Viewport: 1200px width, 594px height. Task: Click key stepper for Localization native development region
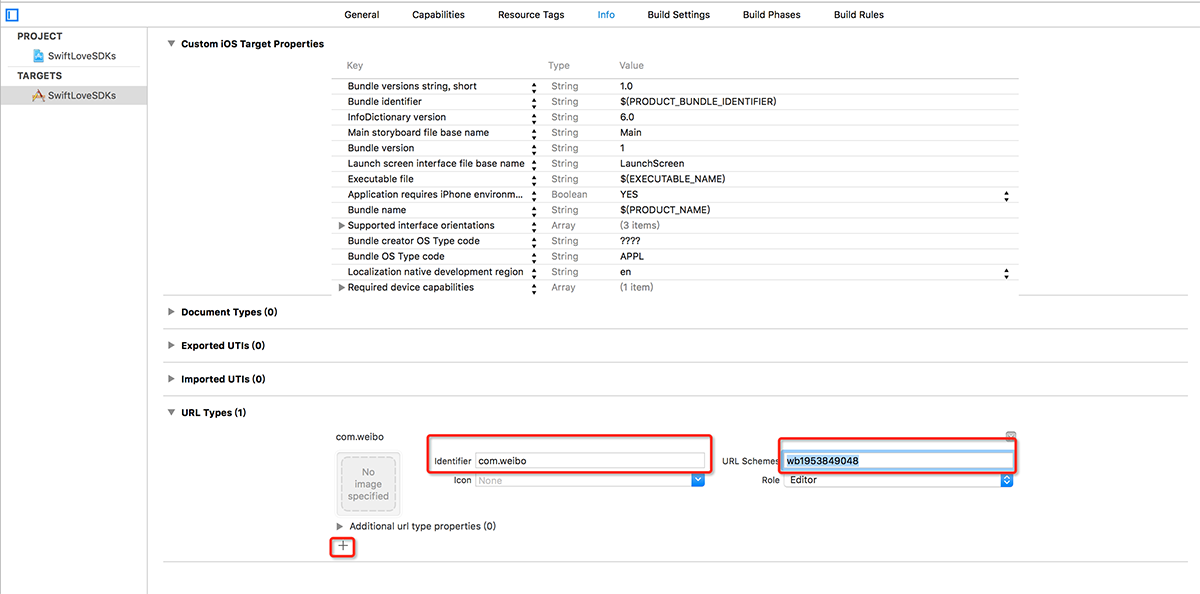click(x=534, y=272)
